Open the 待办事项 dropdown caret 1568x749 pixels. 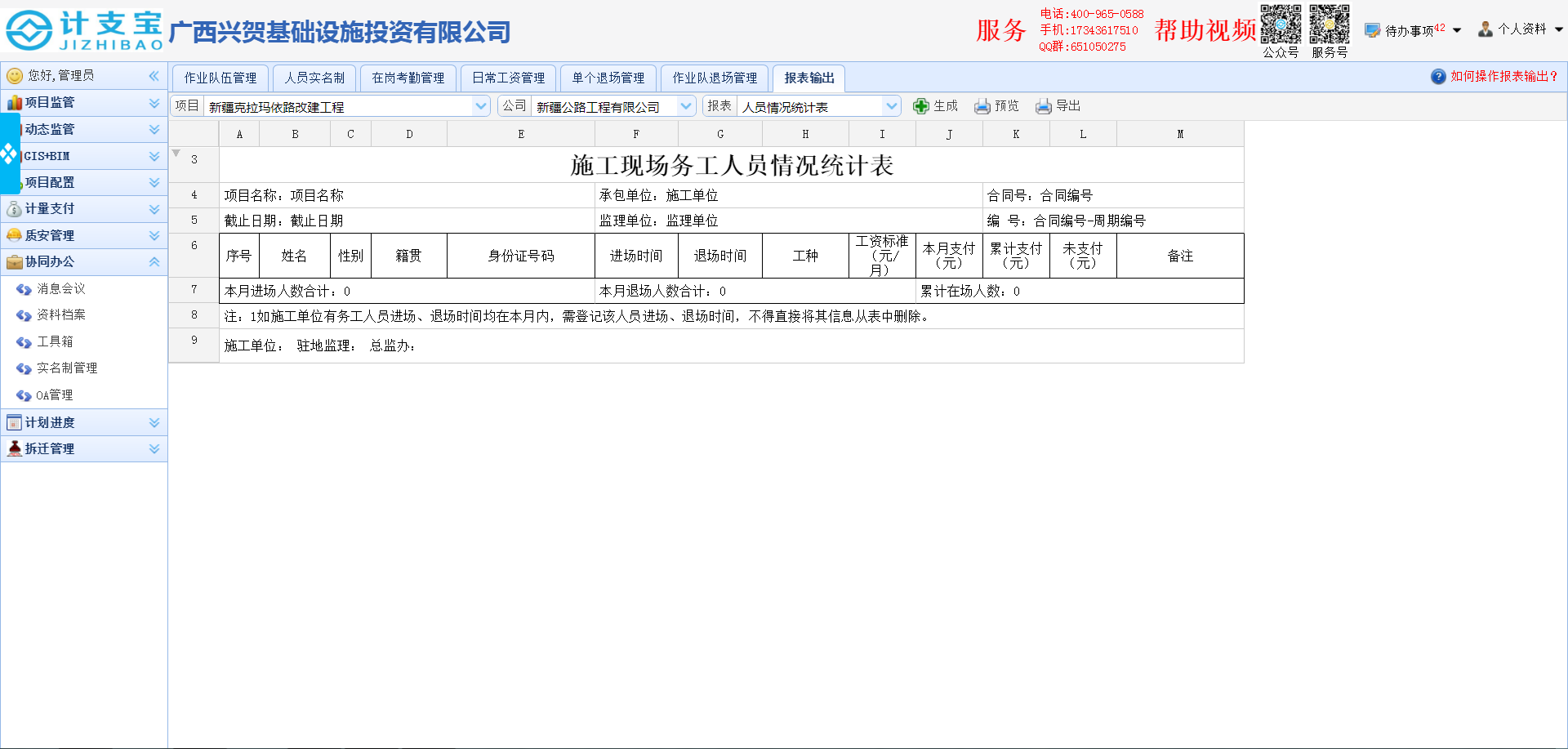coord(1457,30)
